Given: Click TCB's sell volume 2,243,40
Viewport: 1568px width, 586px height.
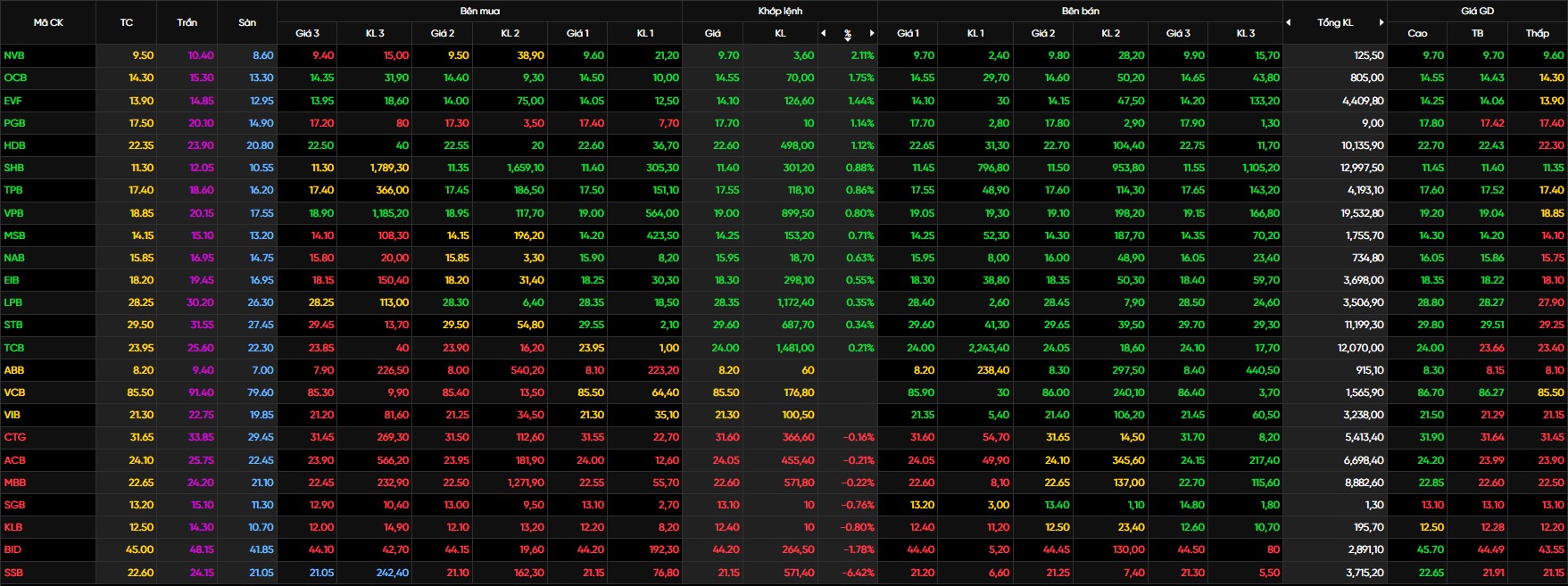Looking at the screenshot, I should [x=991, y=348].
